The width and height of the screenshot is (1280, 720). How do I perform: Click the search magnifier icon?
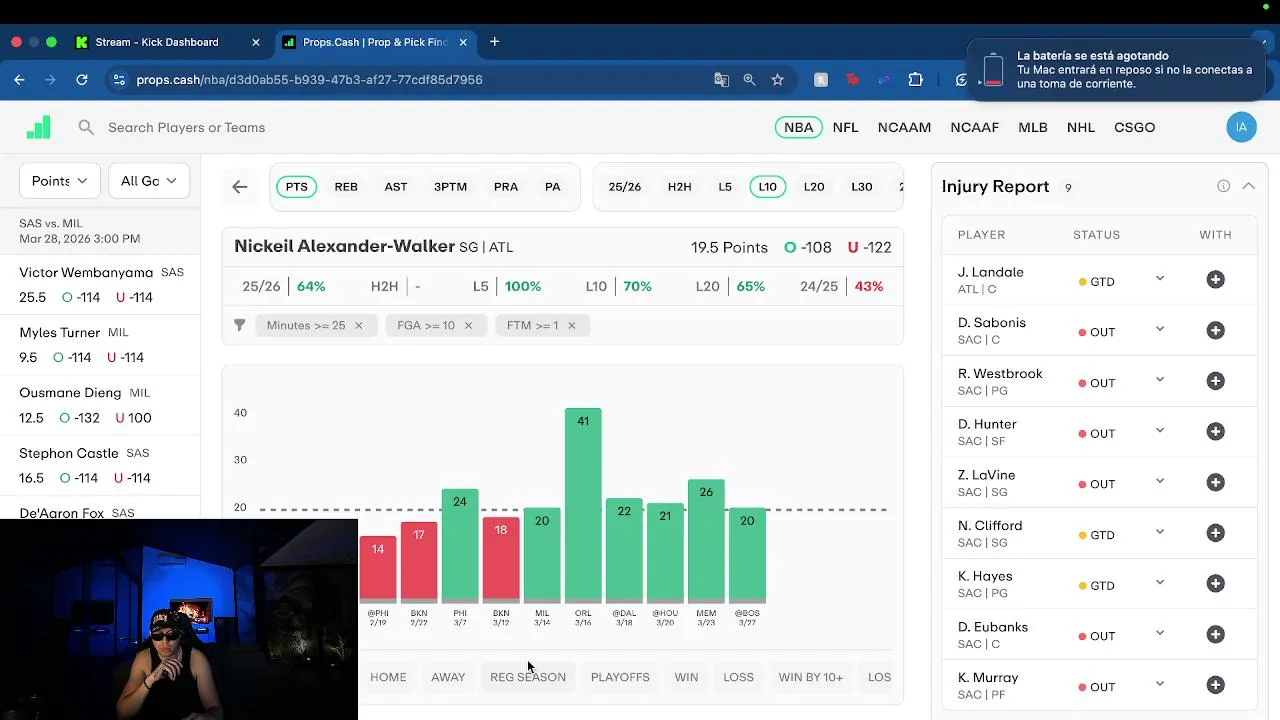click(86, 127)
